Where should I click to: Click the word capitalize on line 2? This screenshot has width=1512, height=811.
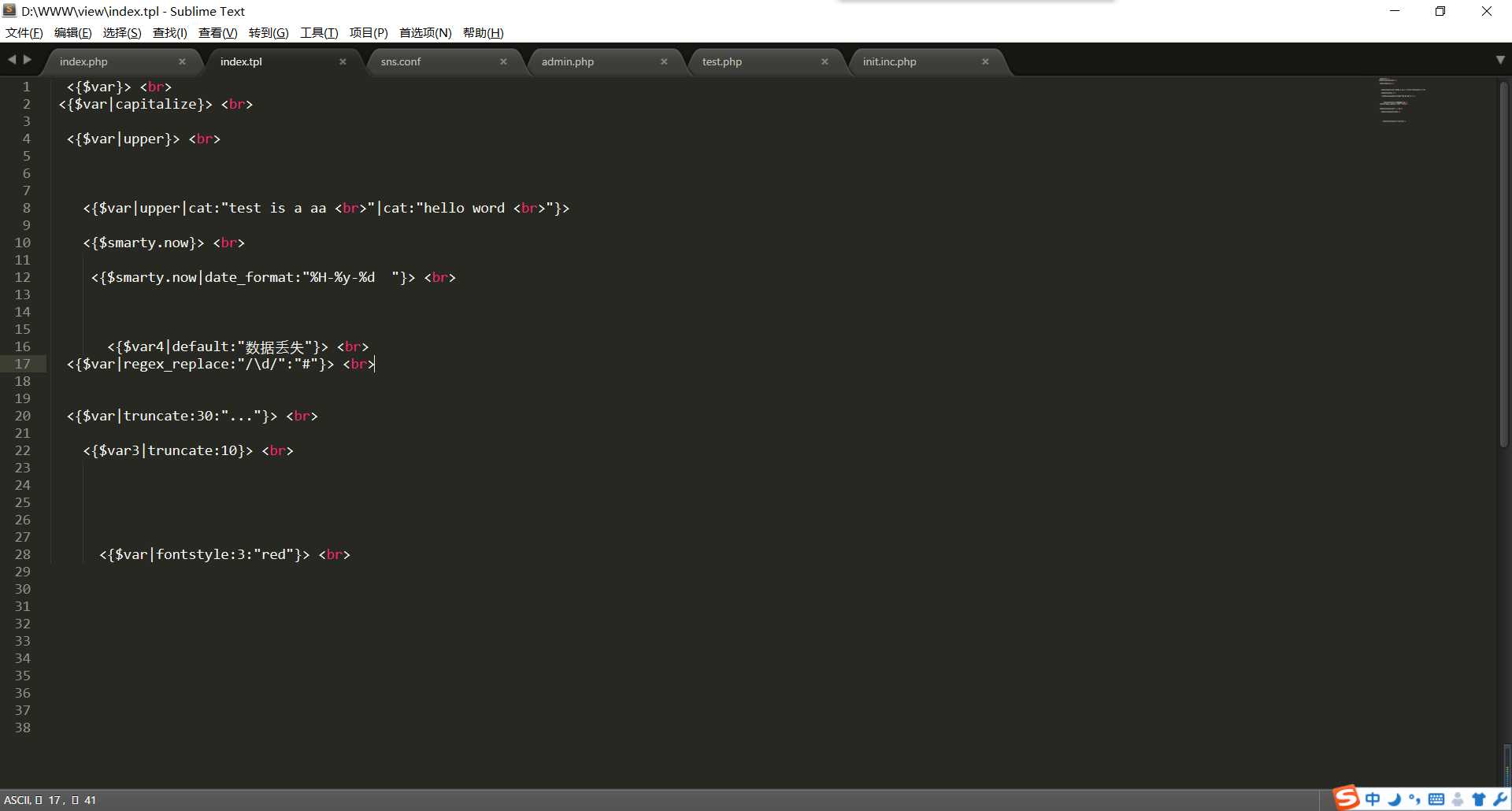click(156, 104)
